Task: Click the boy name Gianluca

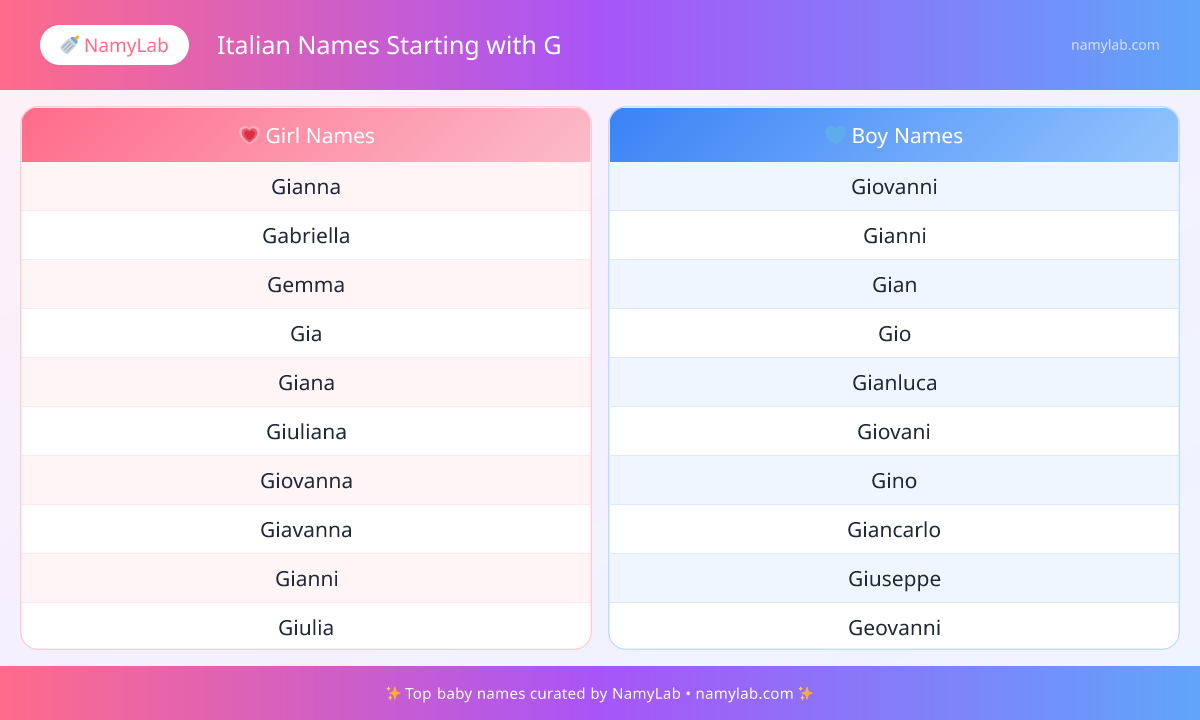Action: click(894, 383)
